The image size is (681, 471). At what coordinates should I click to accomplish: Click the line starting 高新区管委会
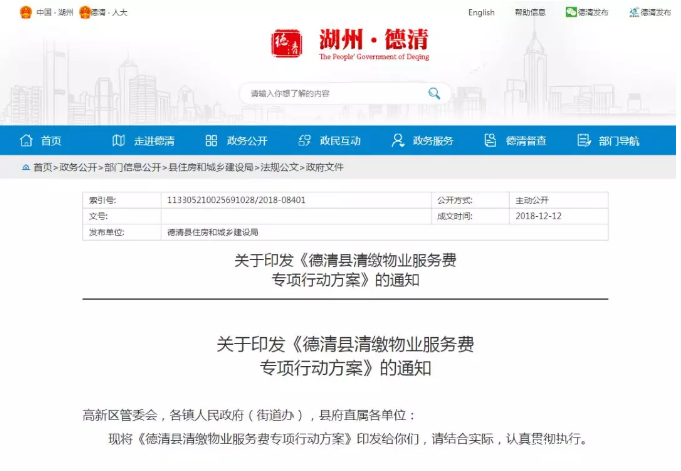coord(249,415)
